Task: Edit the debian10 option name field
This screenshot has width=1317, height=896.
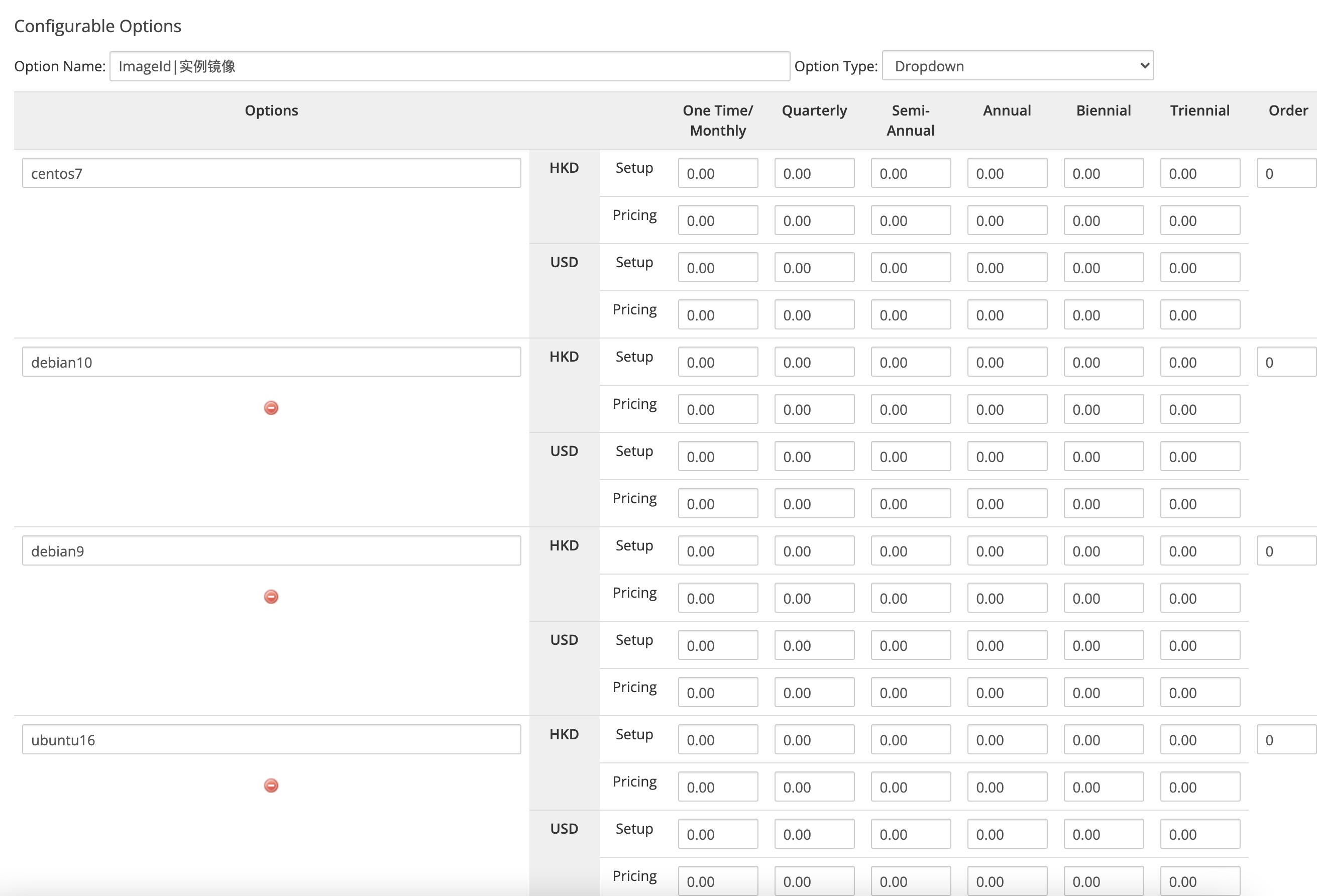Action: click(271, 362)
